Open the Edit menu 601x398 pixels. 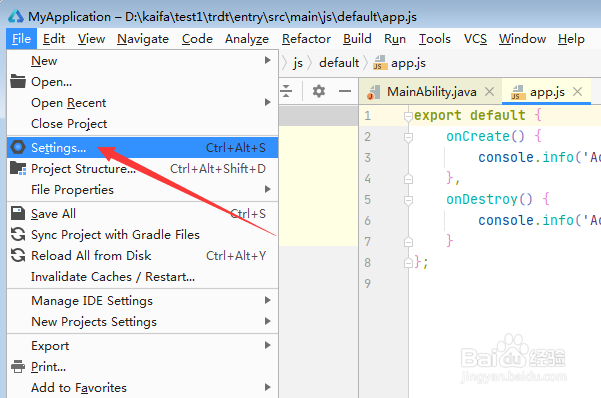pyautogui.click(x=54, y=39)
